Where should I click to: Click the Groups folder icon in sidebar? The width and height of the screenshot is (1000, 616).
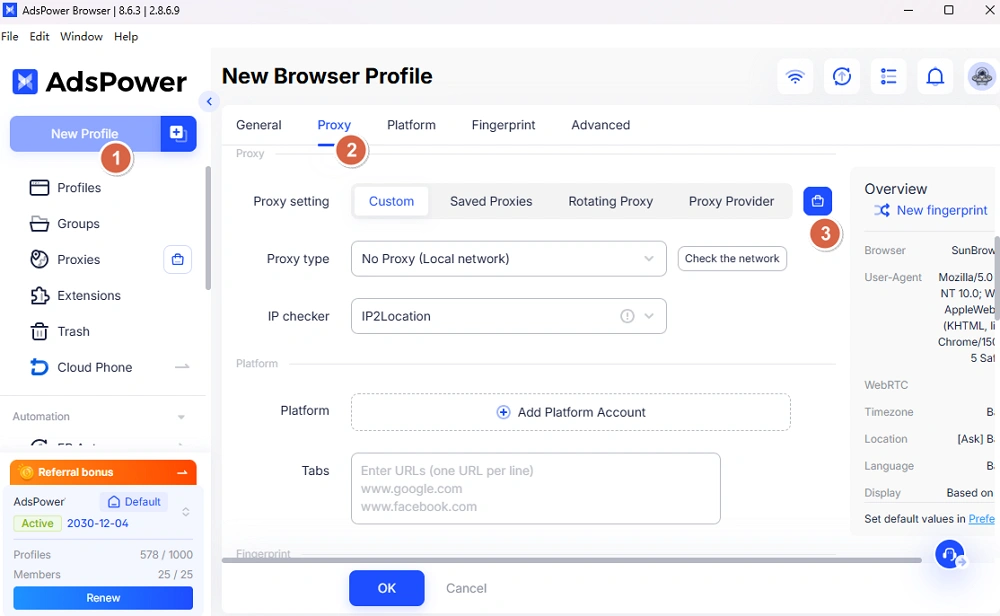[x=39, y=224]
